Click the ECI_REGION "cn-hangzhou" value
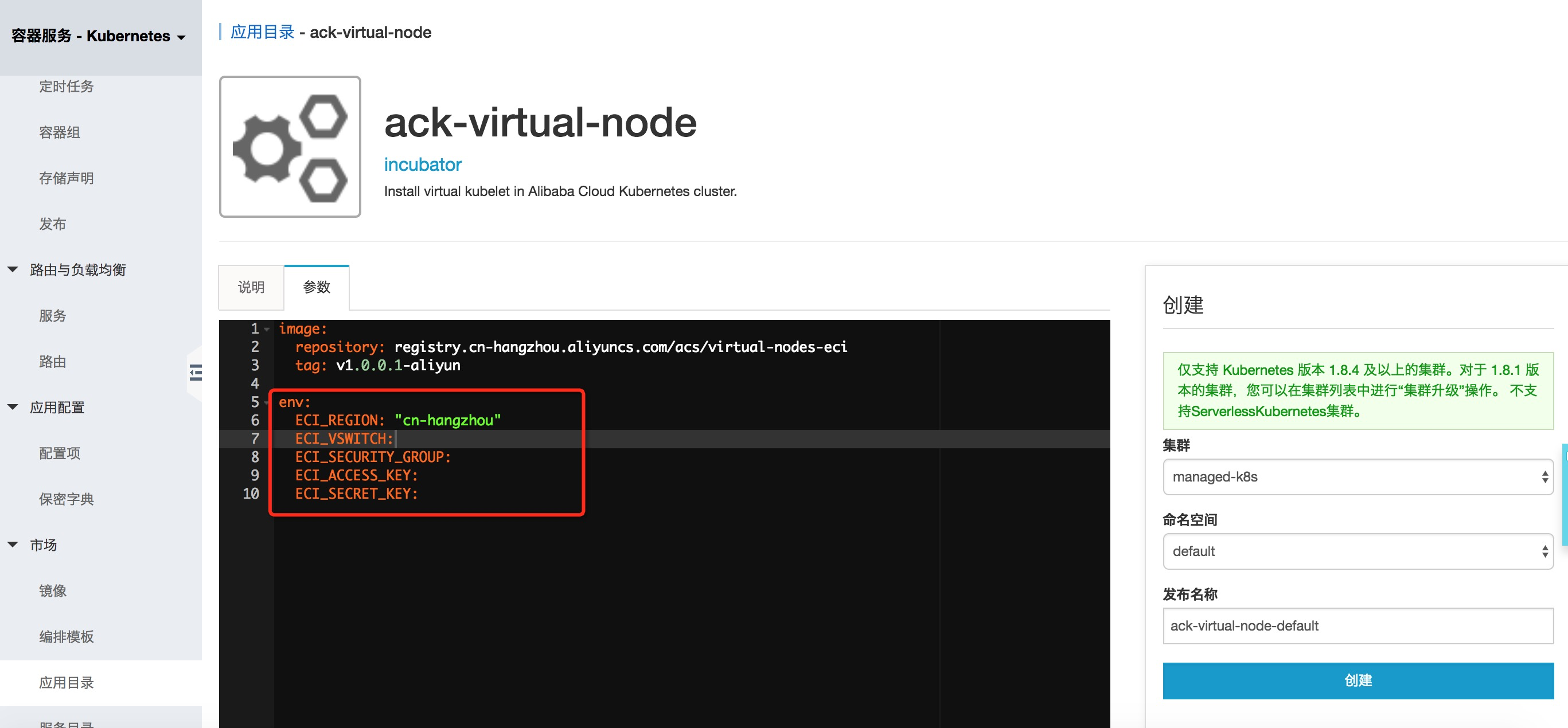 point(448,420)
